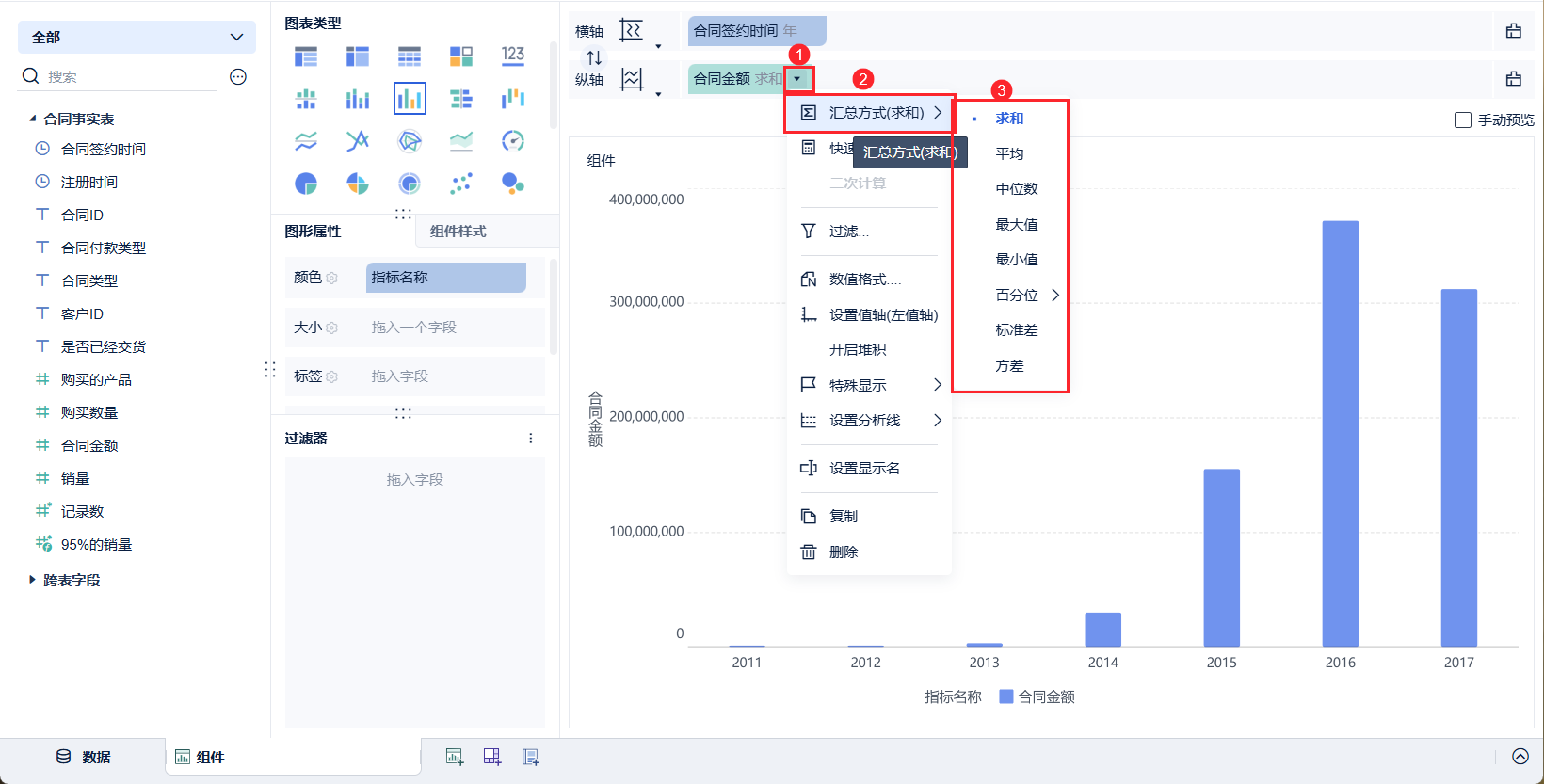The height and width of the screenshot is (784, 1544).
Task: Open 过滤器 panel more options menu
Action: tap(531, 438)
